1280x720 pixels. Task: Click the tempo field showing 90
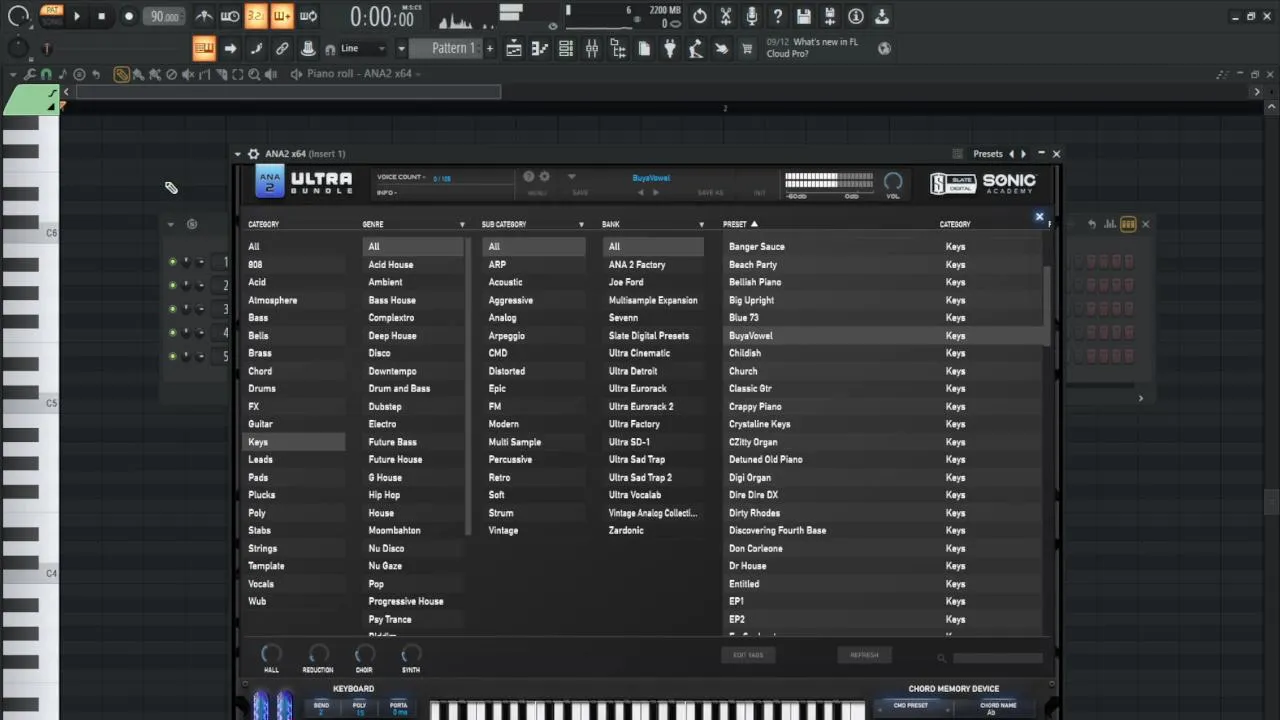pos(164,16)
